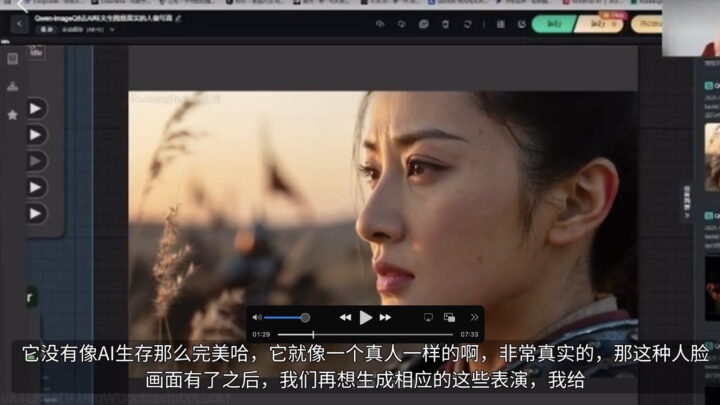
Task: Open the star favorites sidebar icon
Action: [x=12, y=115]
